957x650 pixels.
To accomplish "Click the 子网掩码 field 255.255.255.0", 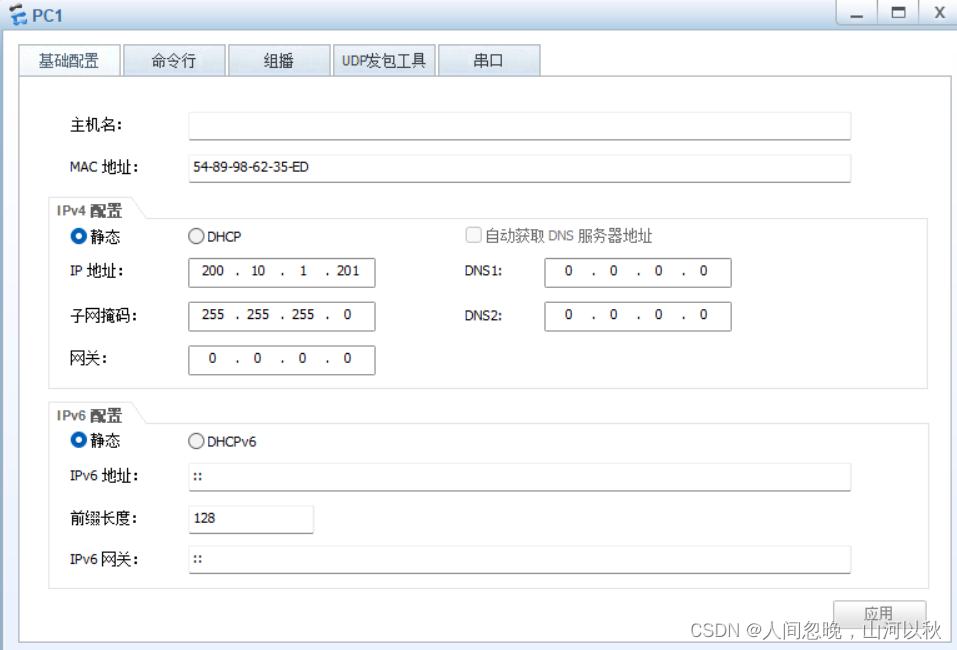I will pyautogui.click(x=282, y=316).
